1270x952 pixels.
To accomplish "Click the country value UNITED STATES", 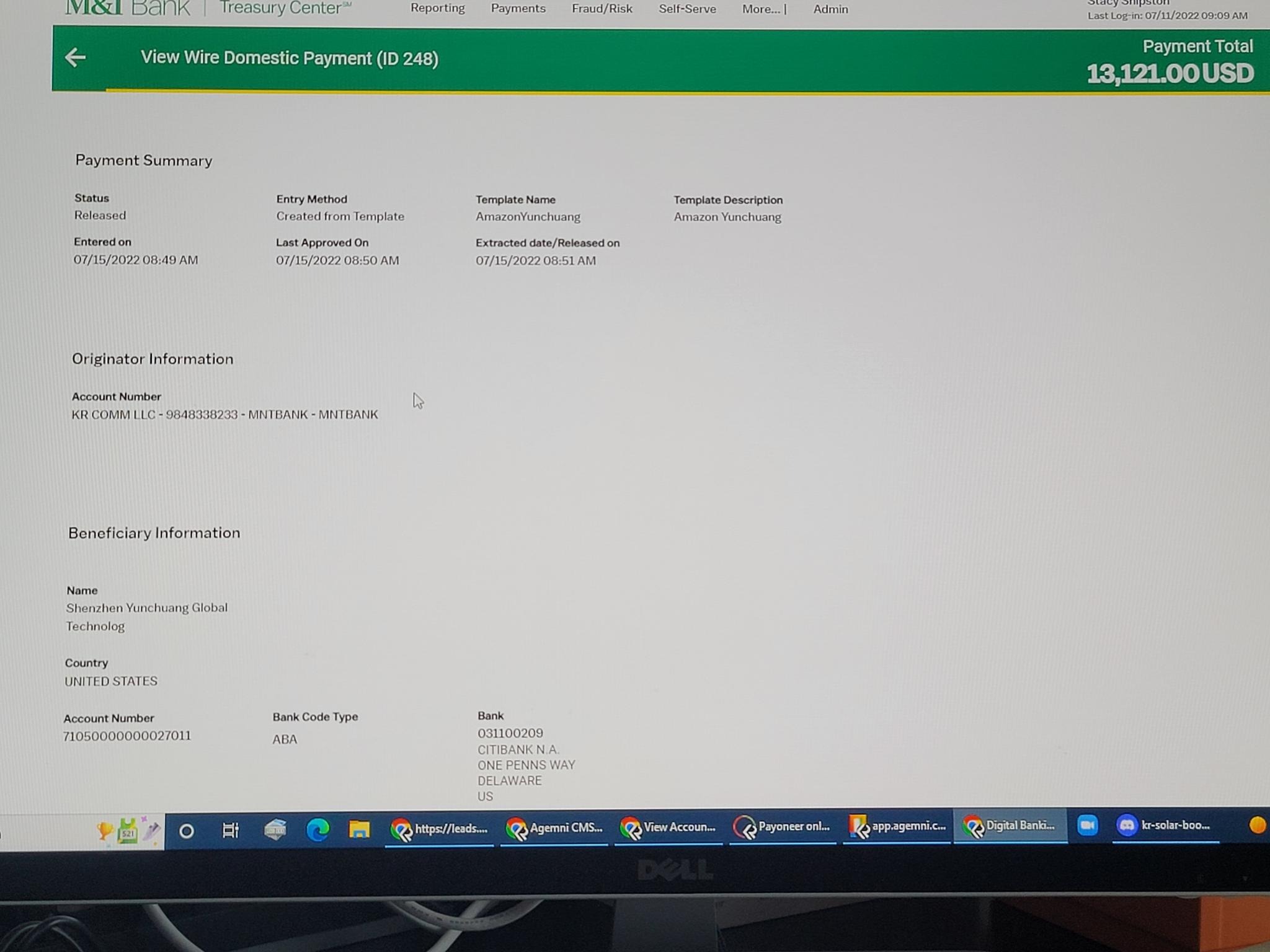I will 111,681.
